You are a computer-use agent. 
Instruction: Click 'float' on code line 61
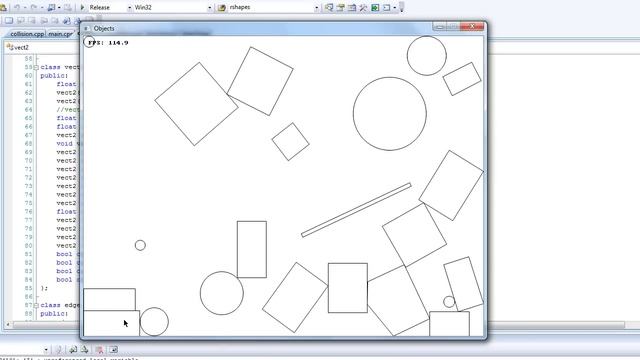pos(67,84)
